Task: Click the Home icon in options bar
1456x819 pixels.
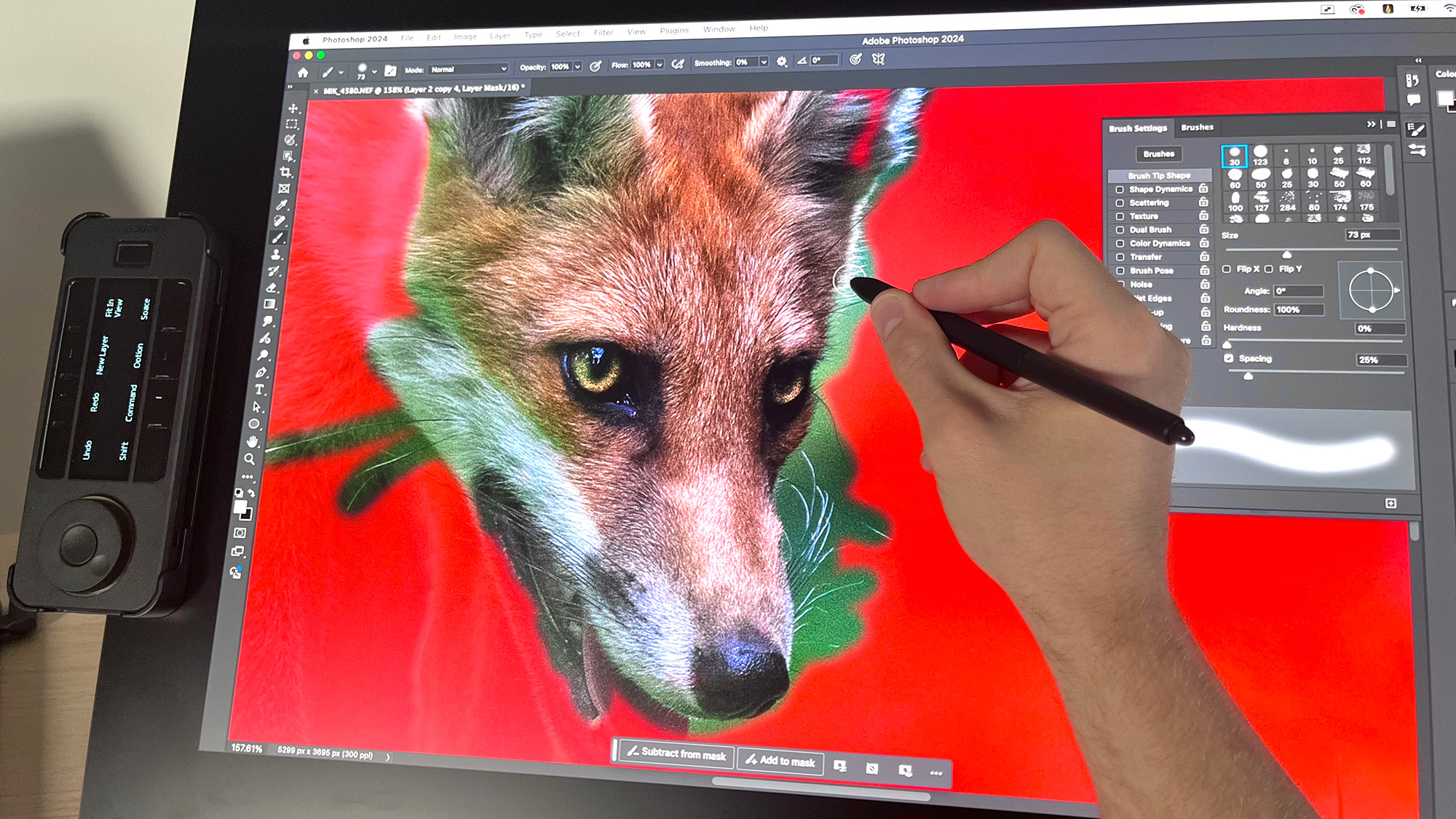Action: (303, 73)
